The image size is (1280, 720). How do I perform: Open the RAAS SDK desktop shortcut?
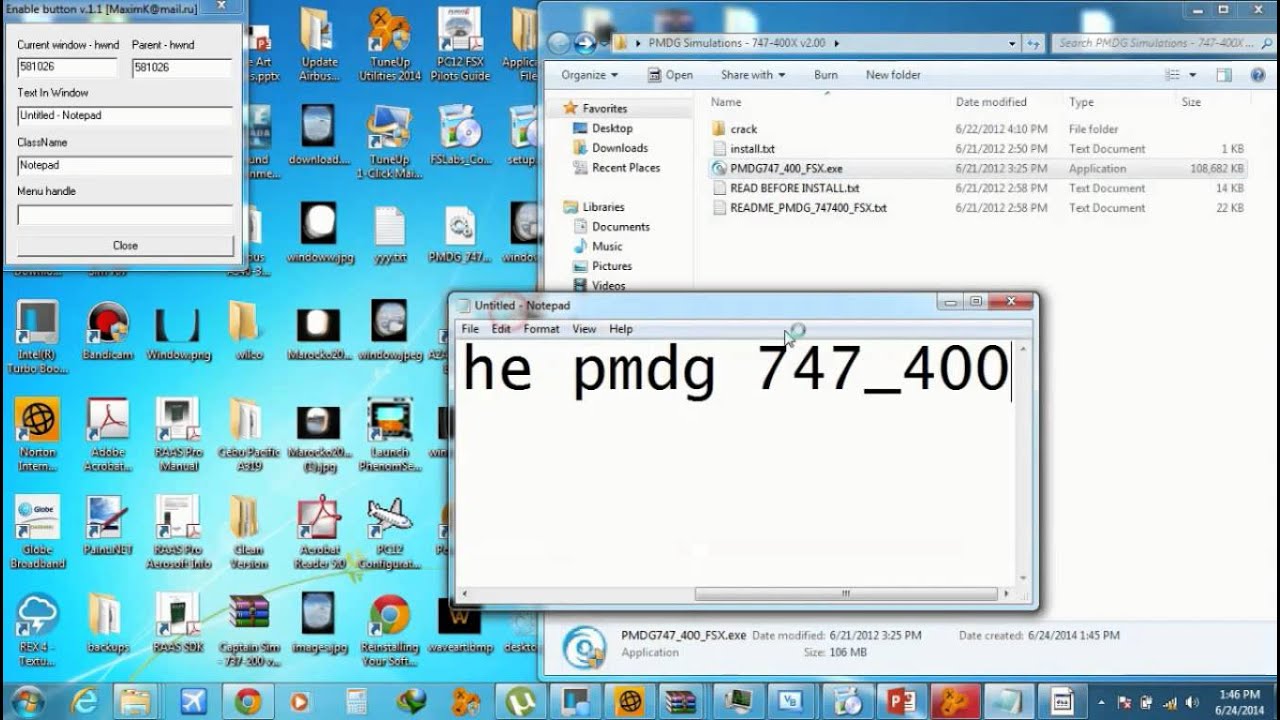point(178,624)
